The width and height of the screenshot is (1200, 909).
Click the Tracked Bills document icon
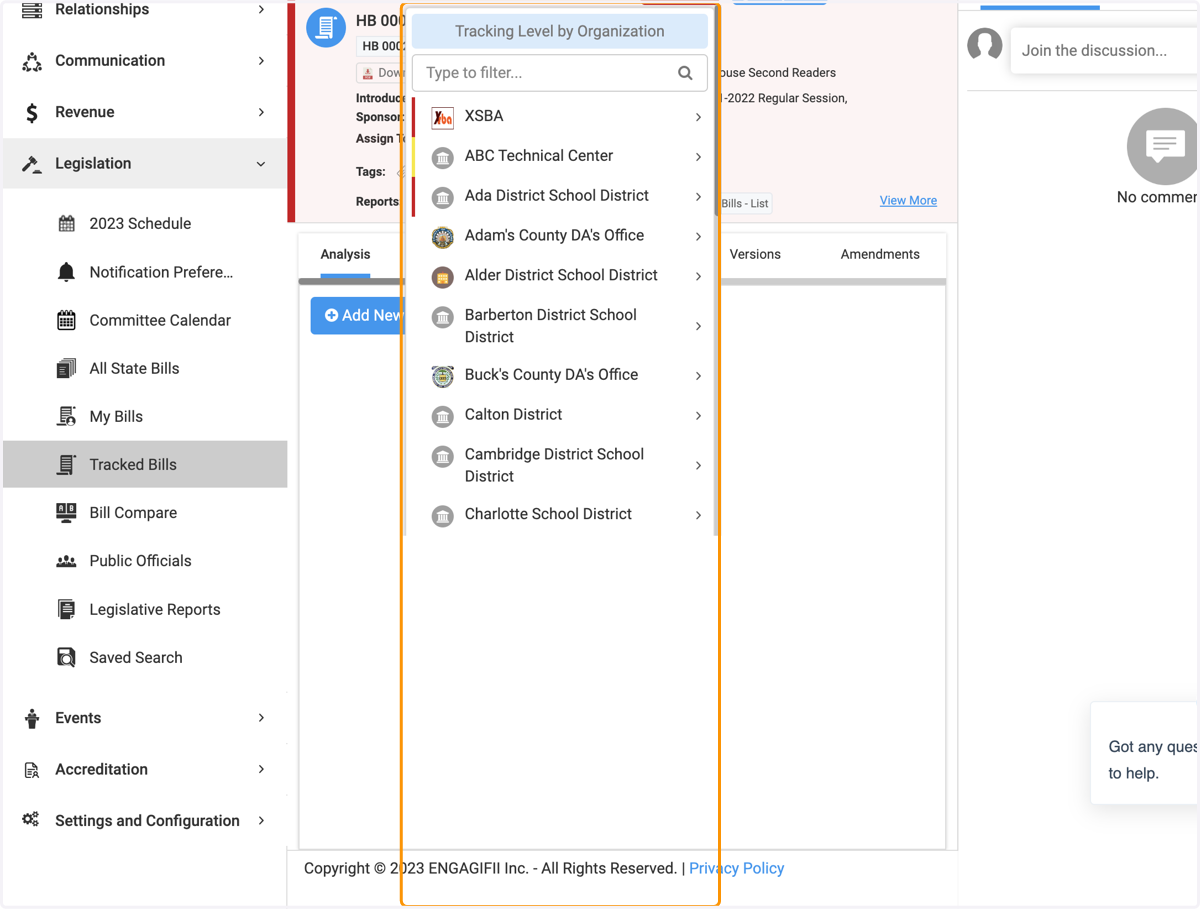pos(66,464)
